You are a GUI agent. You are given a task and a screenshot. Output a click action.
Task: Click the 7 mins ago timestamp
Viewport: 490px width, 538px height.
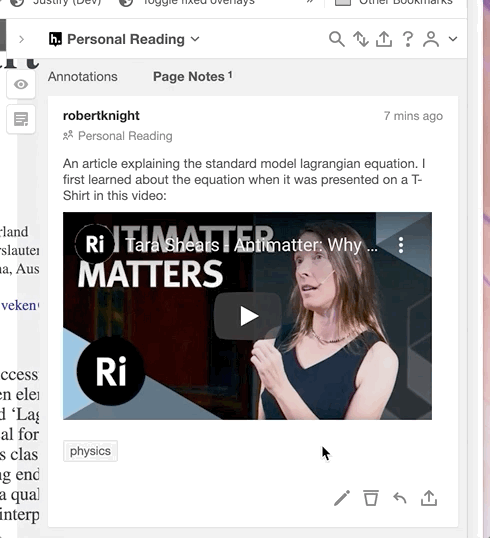click(413, 116)
